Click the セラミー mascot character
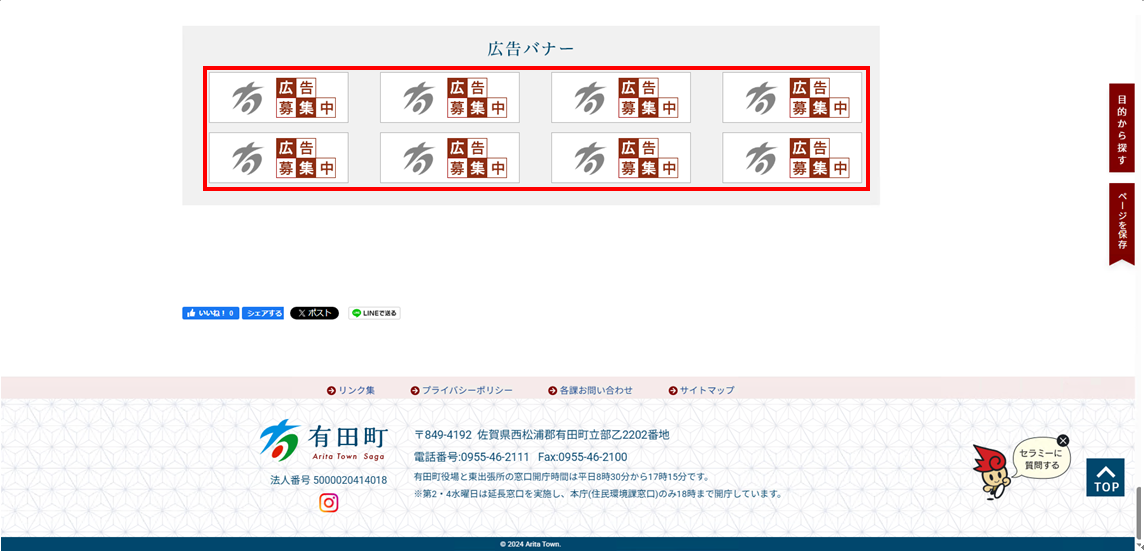This screenshot has width=1144, height=553. (x=991, y=472)
